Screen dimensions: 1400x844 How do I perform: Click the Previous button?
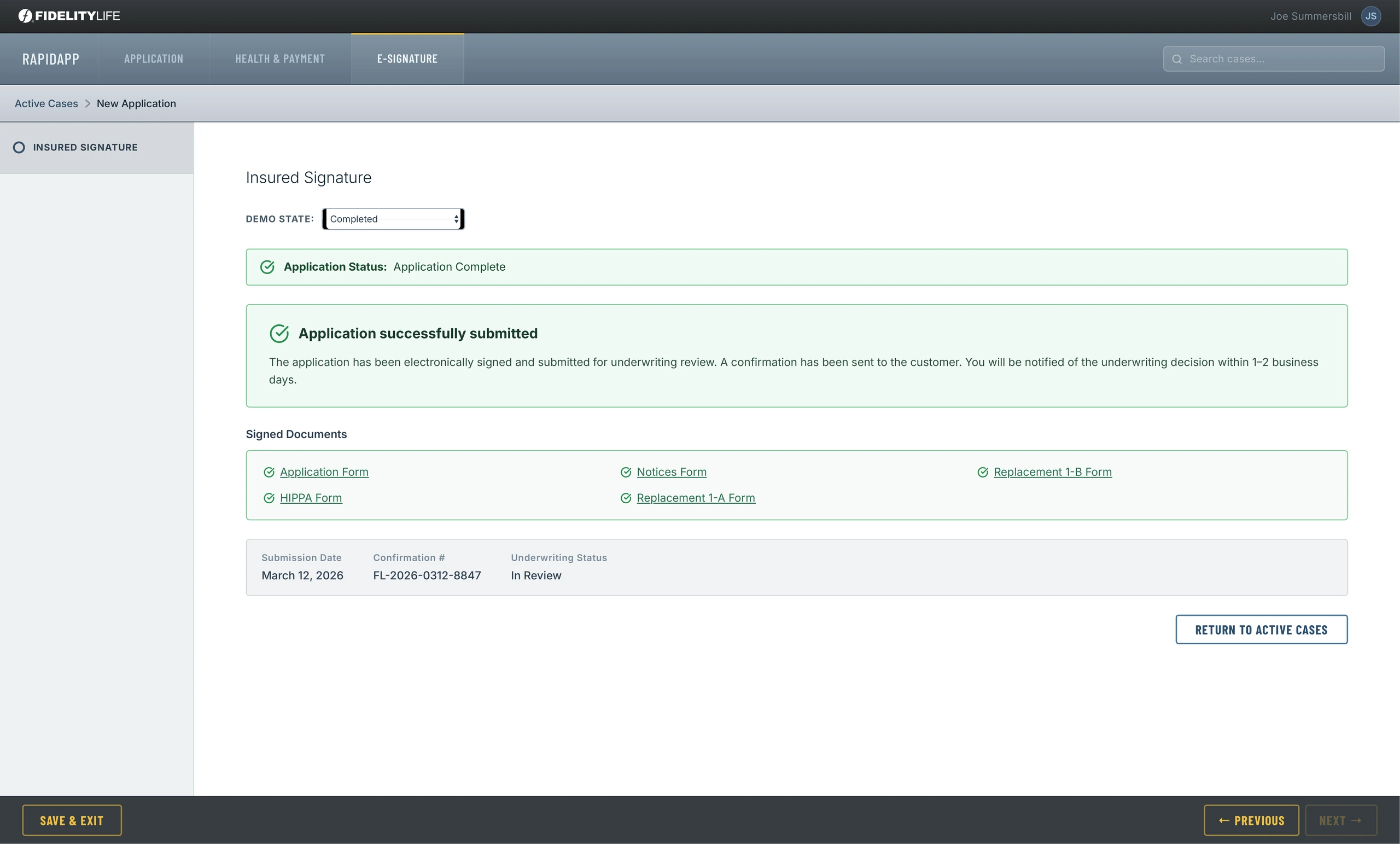pyautogui.click(x=1251, y=820)
